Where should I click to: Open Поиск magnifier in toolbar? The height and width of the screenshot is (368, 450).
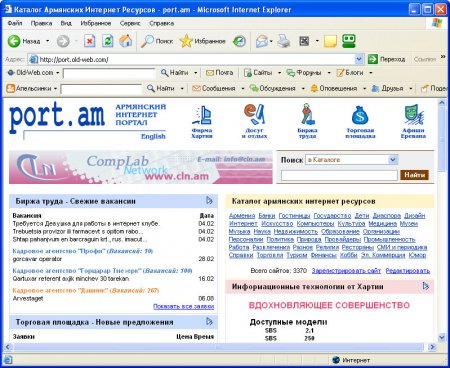click(x=157, y=41)
